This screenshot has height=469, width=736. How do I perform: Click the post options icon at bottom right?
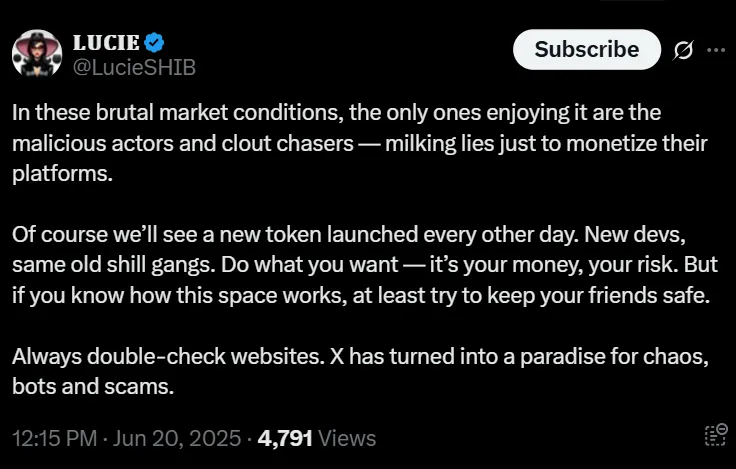(714, 435)
